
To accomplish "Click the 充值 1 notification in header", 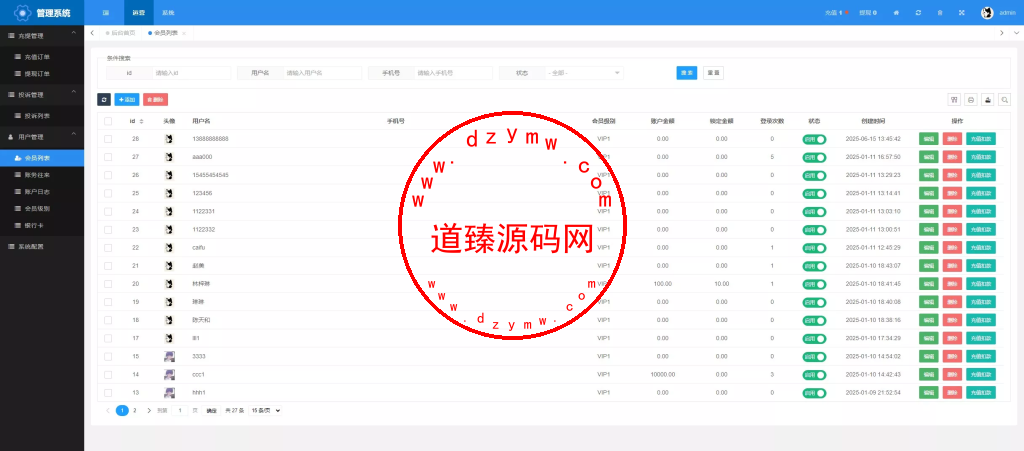I will point(837,12).
